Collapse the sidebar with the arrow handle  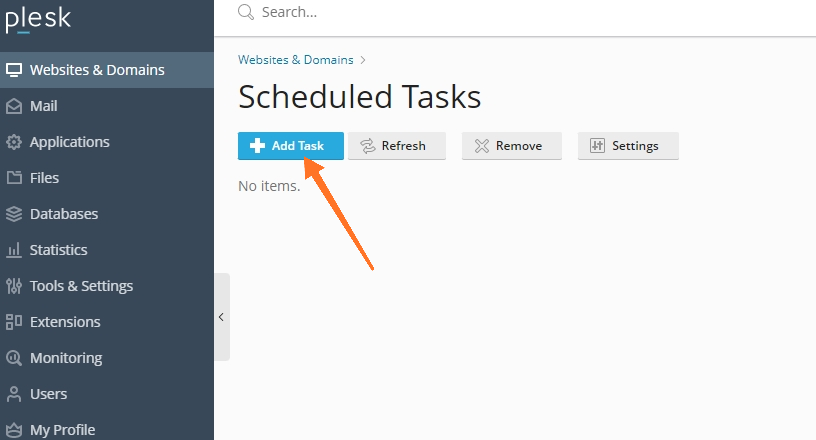point(222,317)
